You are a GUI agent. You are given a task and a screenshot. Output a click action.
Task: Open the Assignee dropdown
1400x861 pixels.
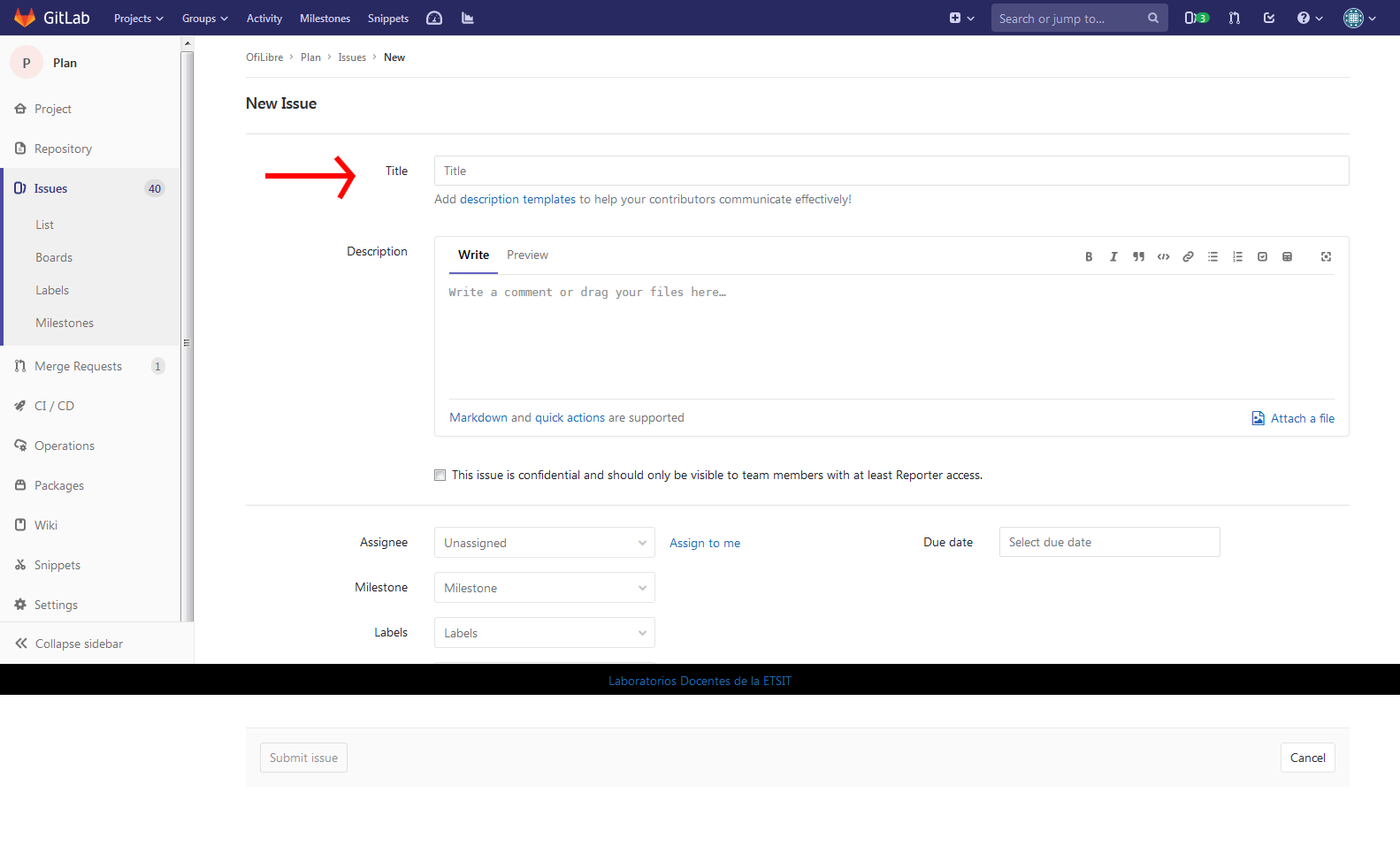pos(544,543)
